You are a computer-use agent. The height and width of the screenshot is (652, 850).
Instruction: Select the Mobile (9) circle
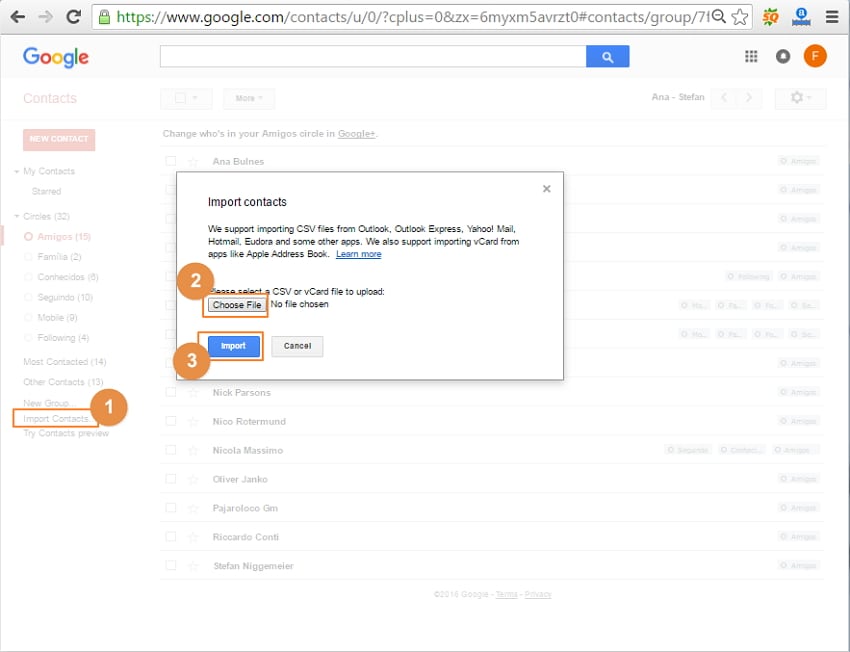57,318
